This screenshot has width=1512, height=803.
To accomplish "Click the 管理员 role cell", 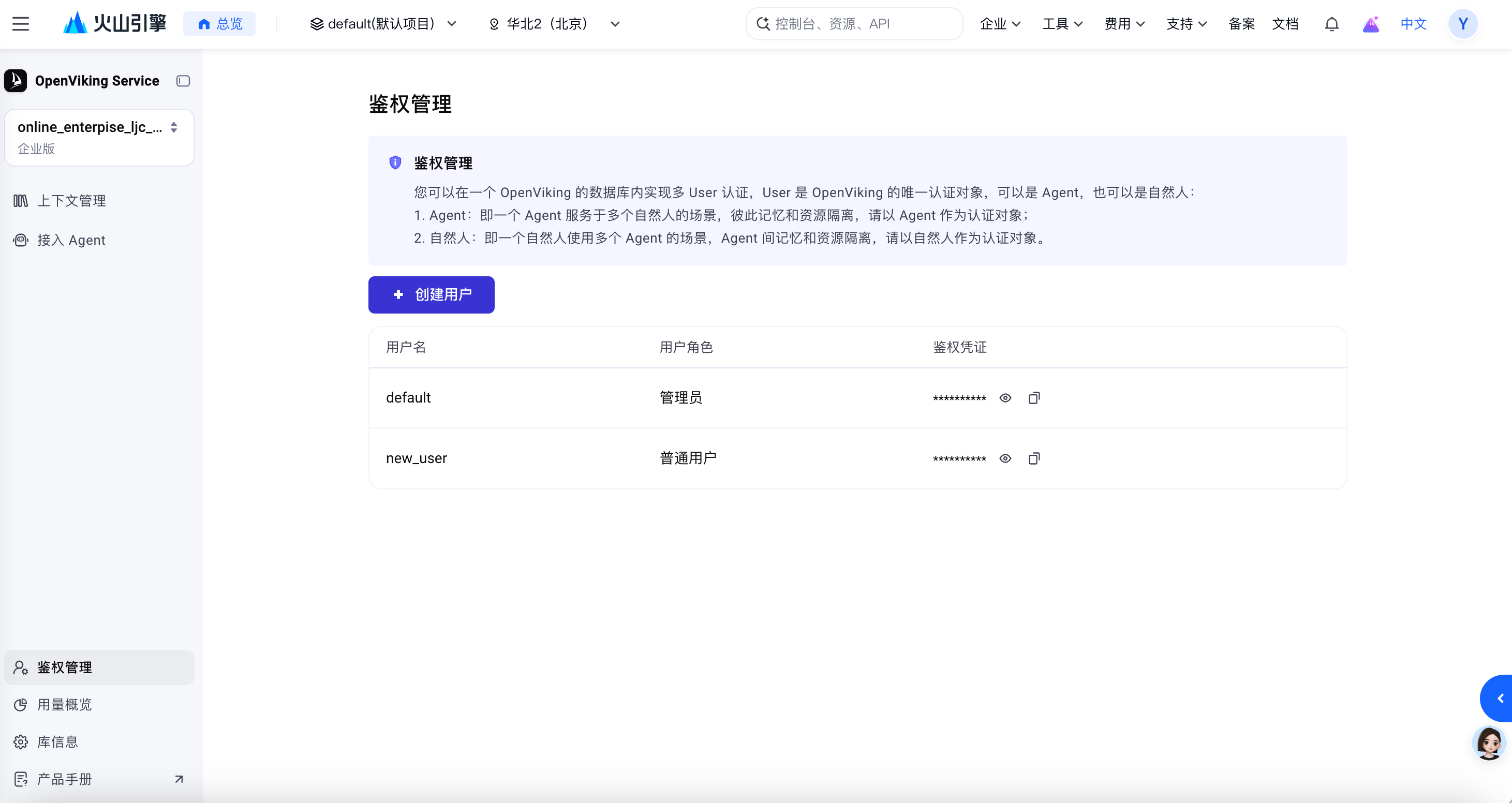I will click(681, 398).
